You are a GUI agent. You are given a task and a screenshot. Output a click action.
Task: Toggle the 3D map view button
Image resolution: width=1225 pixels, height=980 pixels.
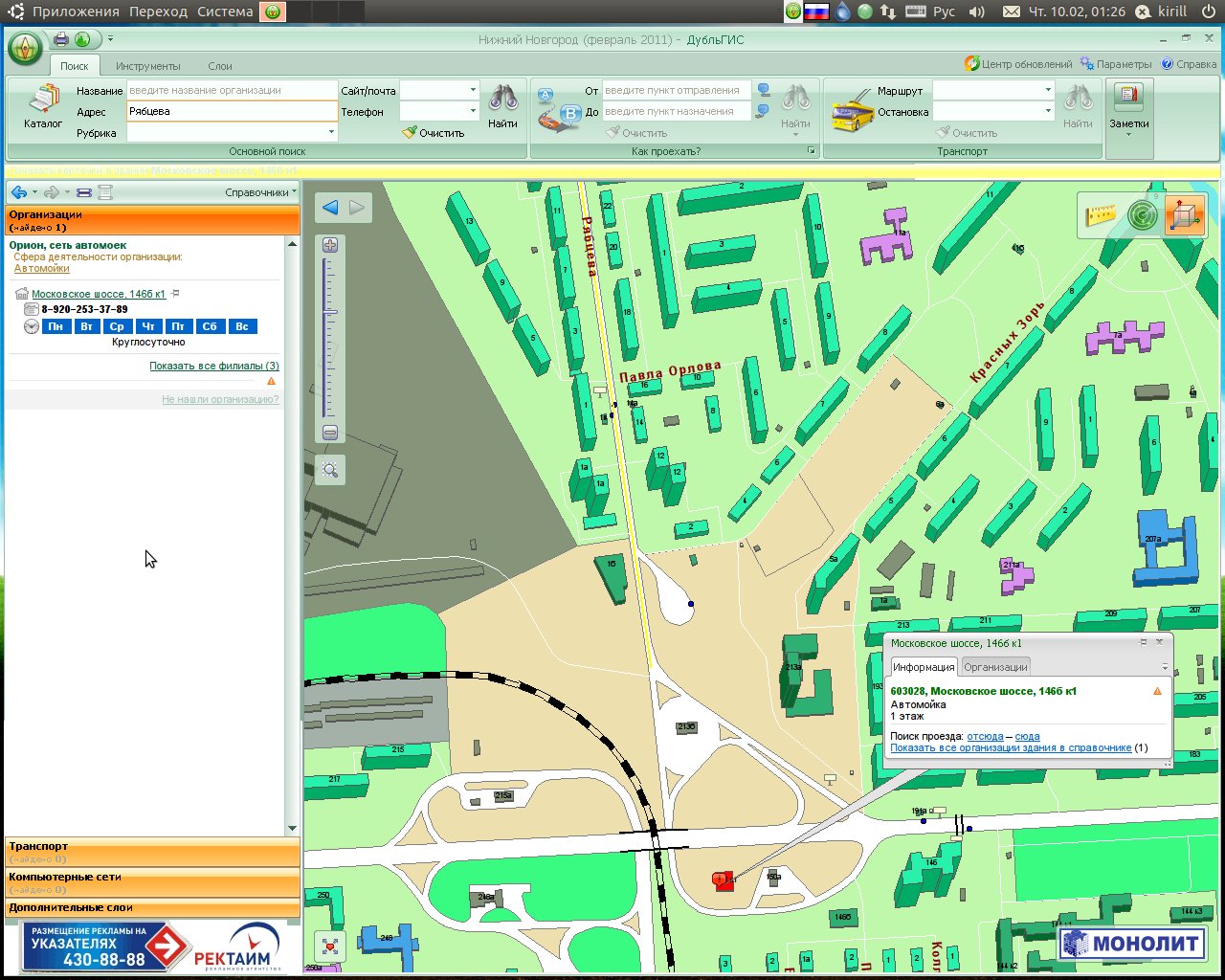click(1185, 215)
